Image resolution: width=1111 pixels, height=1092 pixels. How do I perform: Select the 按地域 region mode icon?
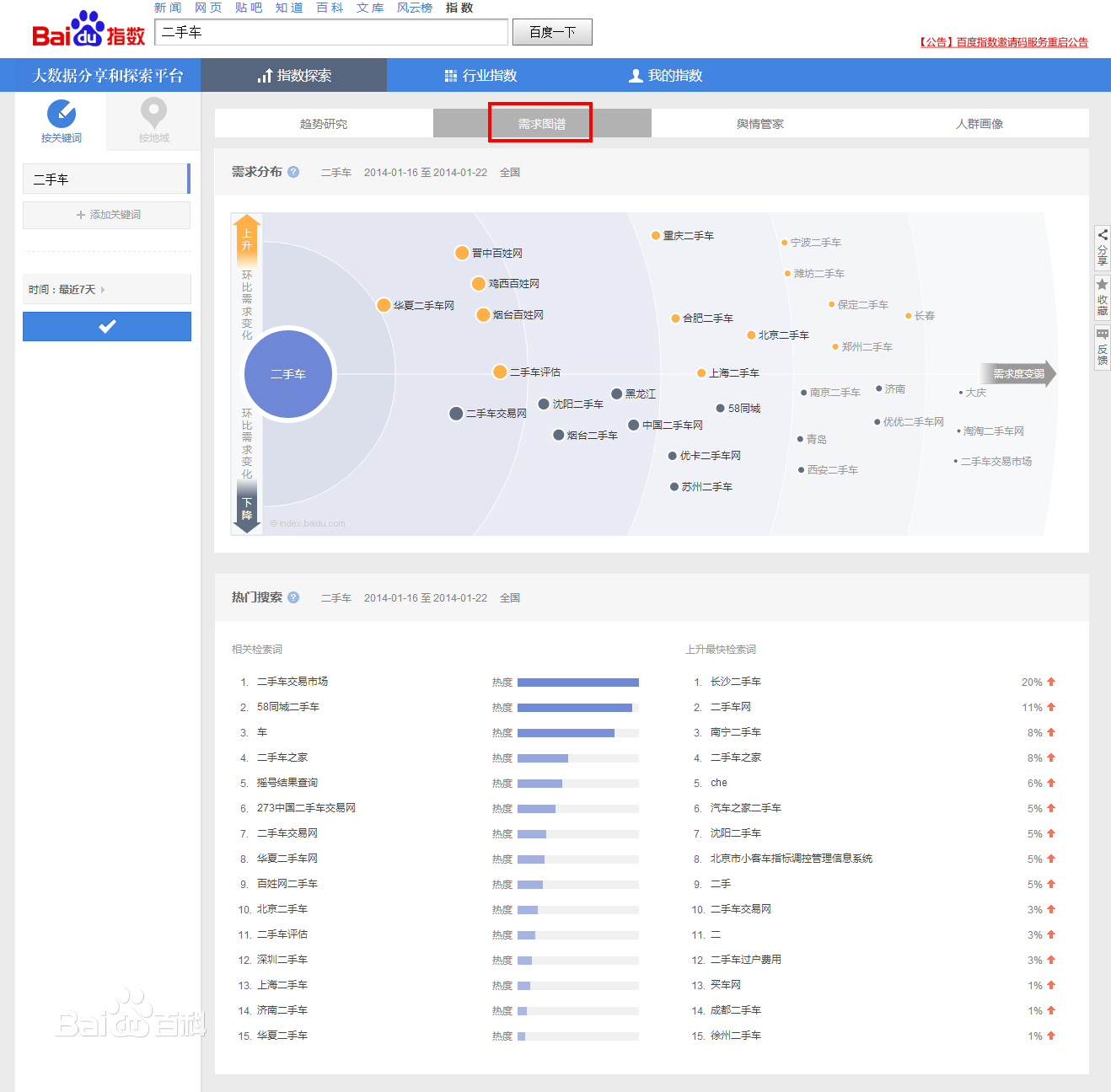click(153, 113)
